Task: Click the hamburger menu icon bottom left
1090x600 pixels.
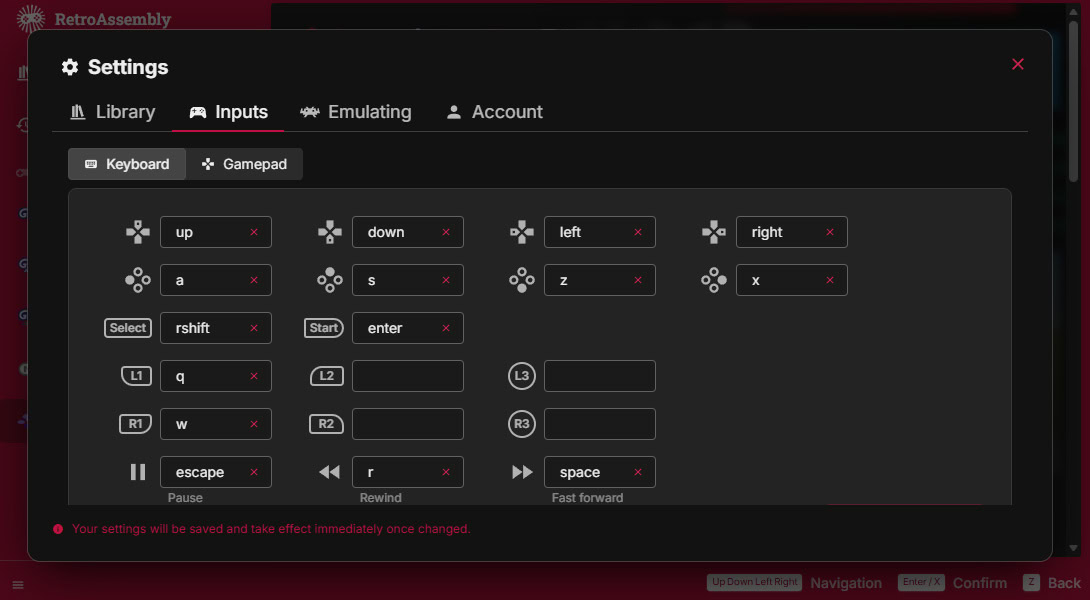Action: 17,584
